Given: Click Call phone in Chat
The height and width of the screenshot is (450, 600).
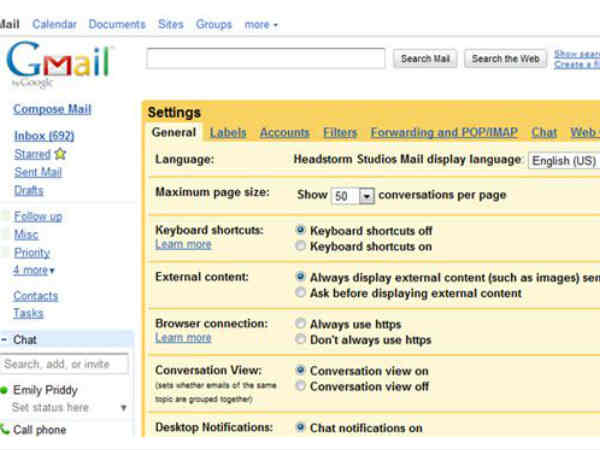Looking at the screenshot, I should (39, 430).
